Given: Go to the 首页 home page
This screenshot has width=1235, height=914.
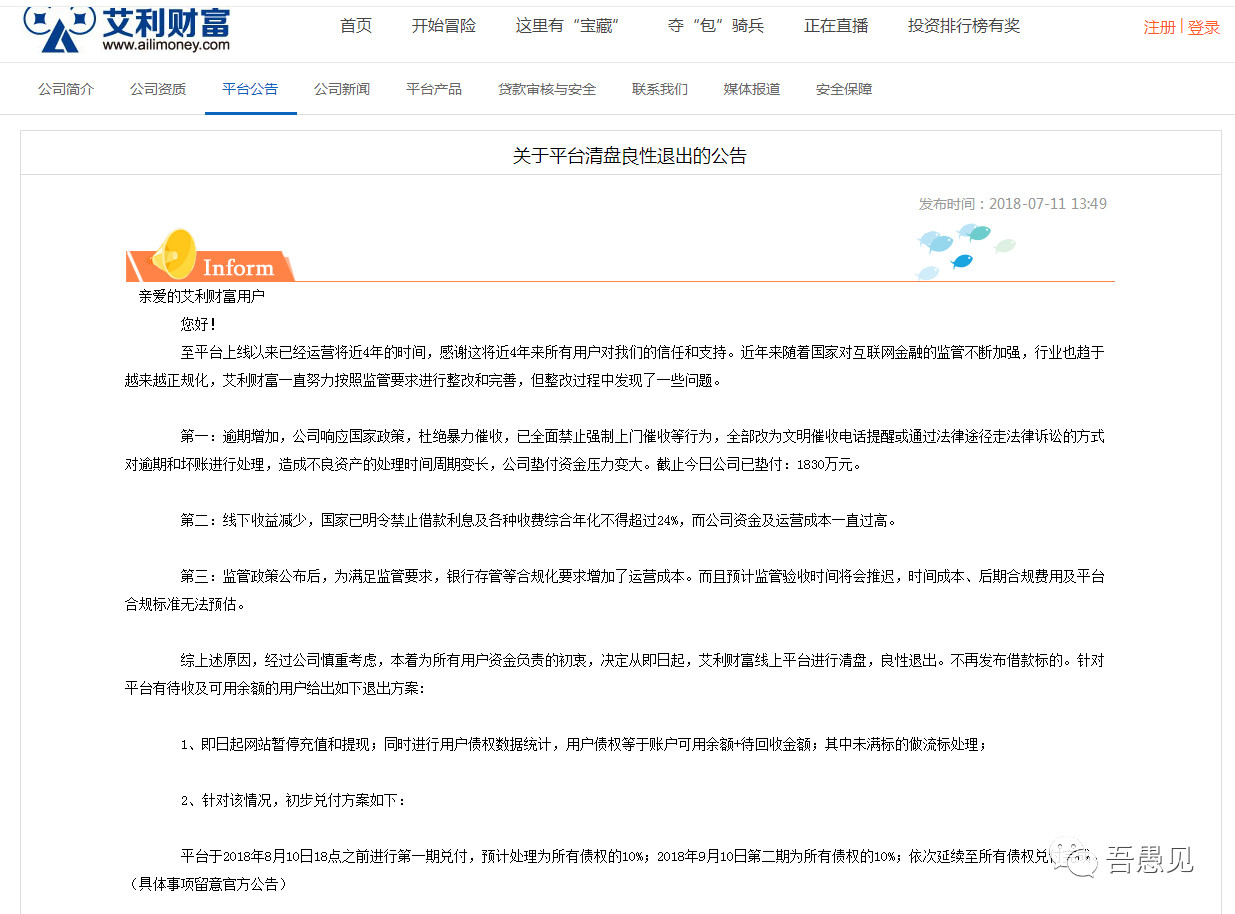Looking at the screenshot, I should point(356,26).
